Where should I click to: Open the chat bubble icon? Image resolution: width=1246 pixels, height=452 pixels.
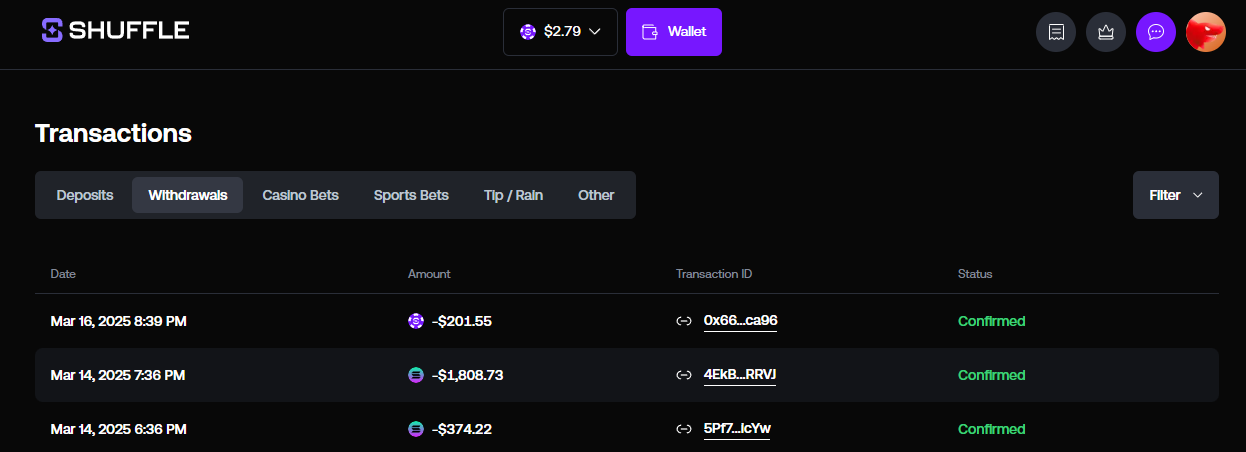1156,32
